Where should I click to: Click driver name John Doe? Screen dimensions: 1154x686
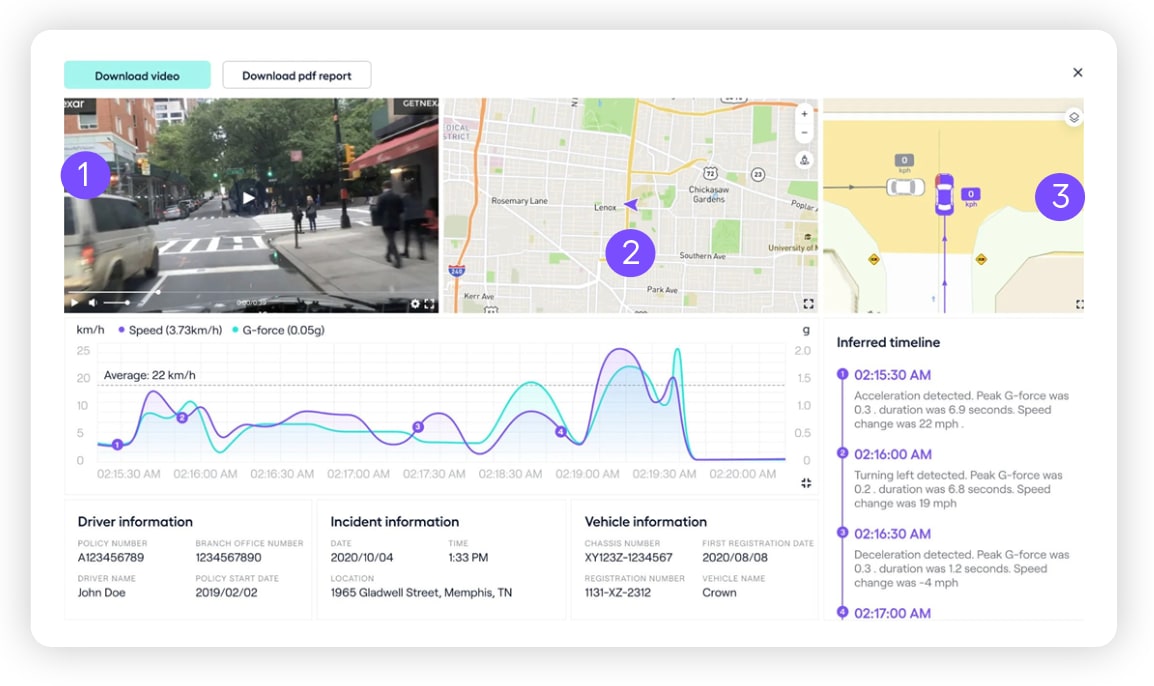point(102,593)
